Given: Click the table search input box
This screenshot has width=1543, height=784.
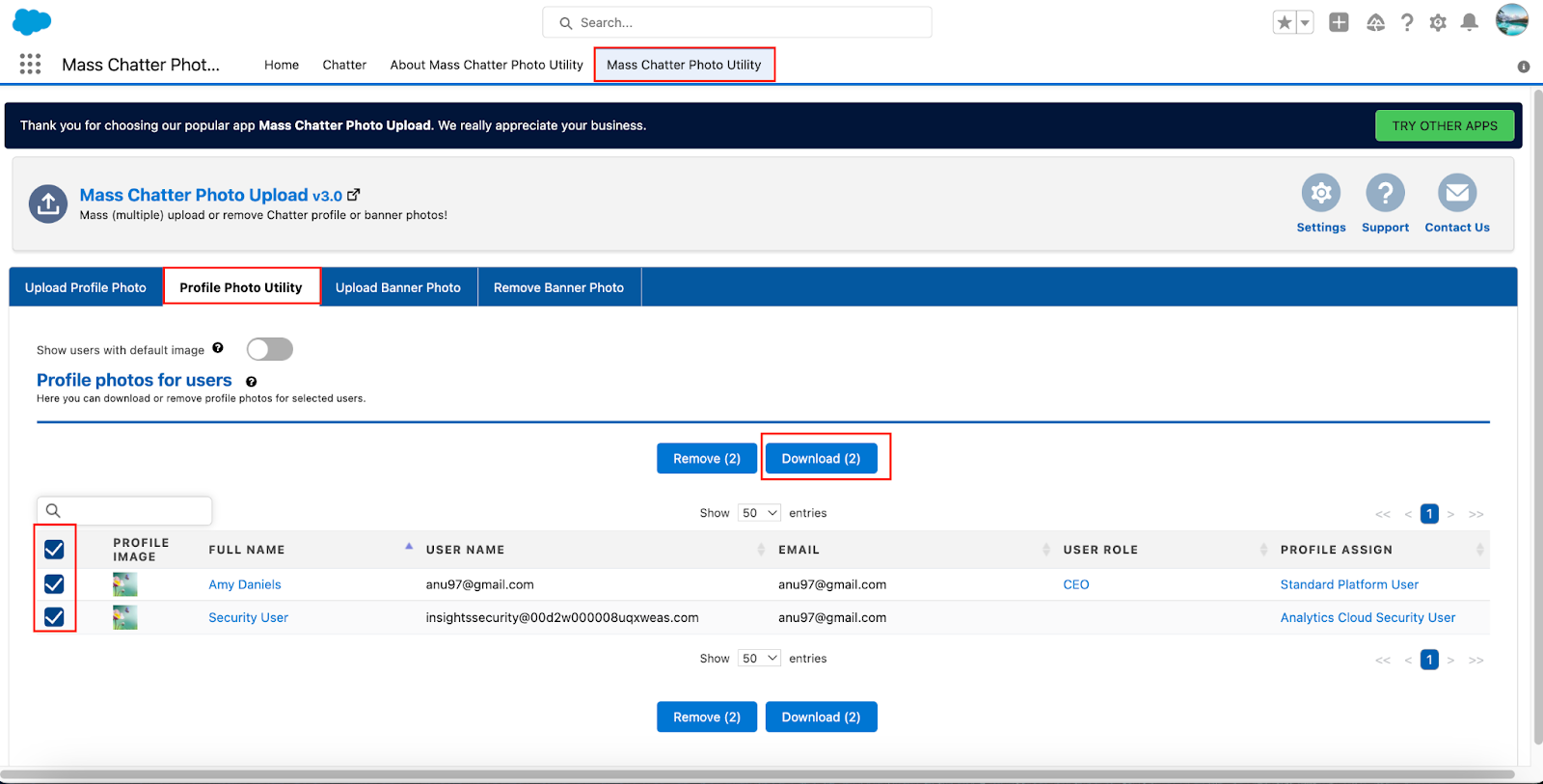Looking at the screenshot, I should coord(124,511).
